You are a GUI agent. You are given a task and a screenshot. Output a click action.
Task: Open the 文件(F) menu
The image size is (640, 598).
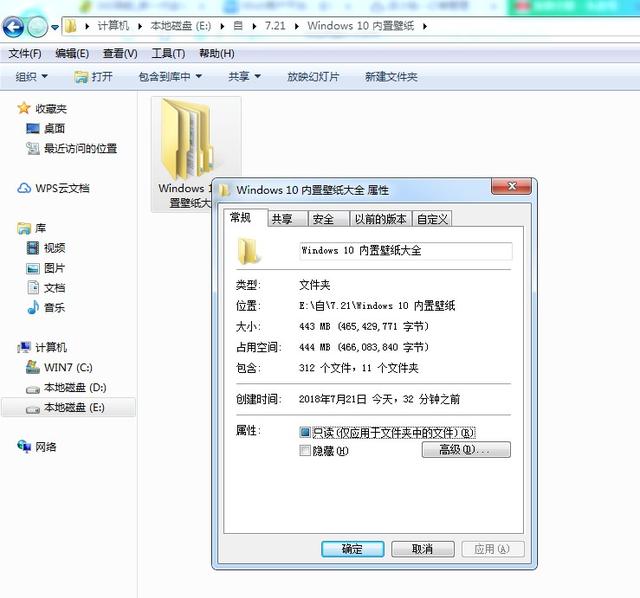click(25, 53)
